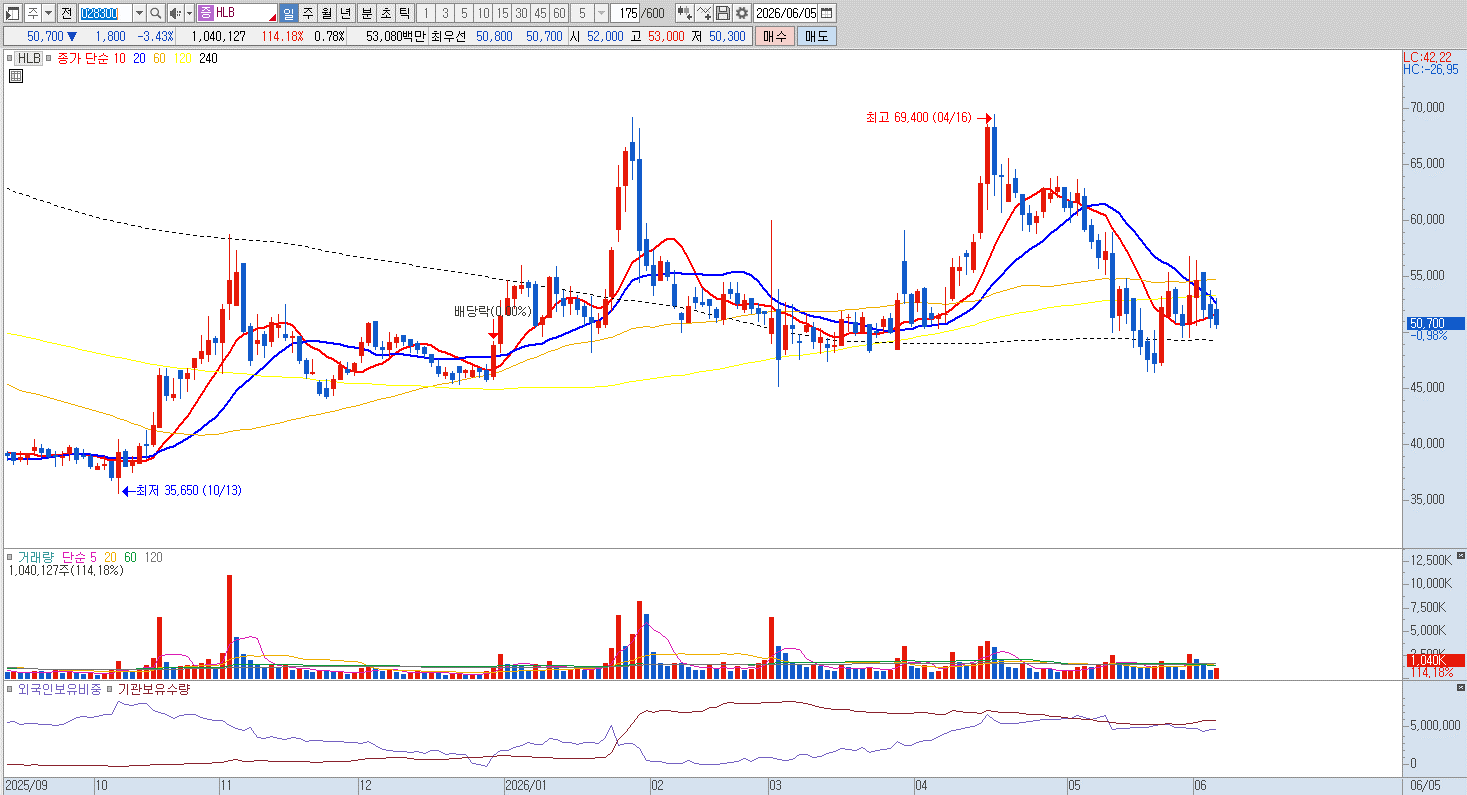Click the window layout icon at toolbar start

(x=13, y=13)
